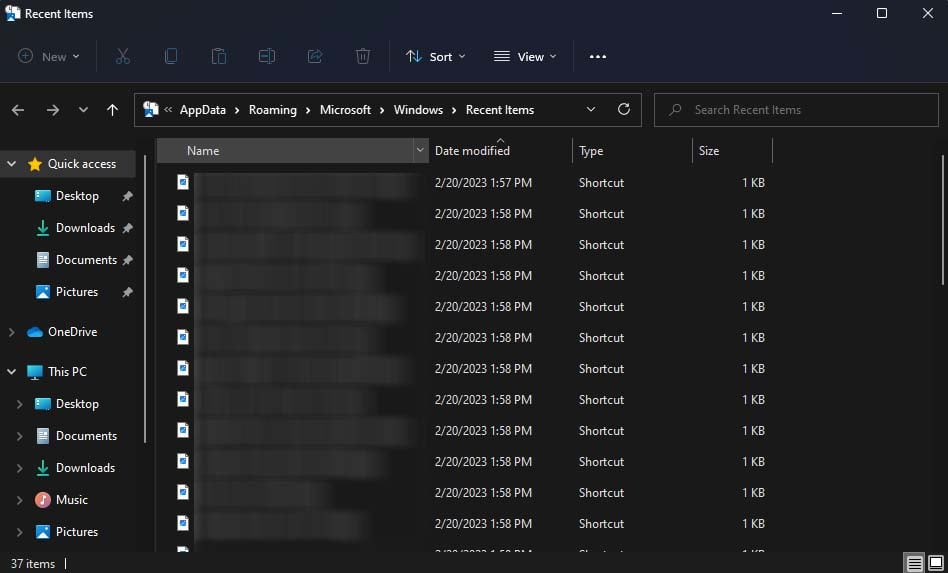The width and height of the screenshot is (948, 573).
Task: Click the Rename icon in toolbar
Action: [x=267, y=57]
